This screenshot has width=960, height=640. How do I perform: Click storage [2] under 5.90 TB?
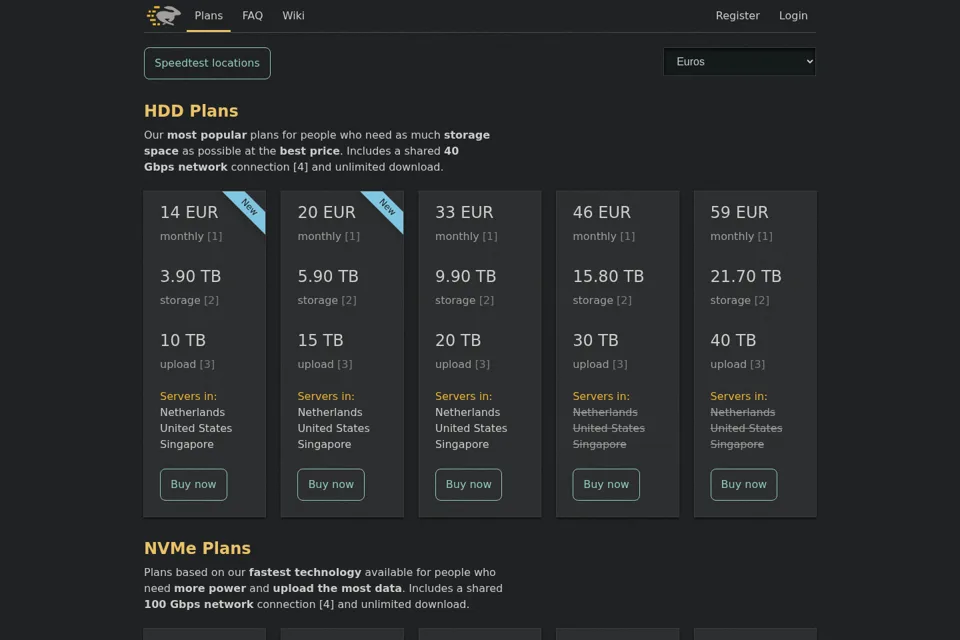(327, 300)
